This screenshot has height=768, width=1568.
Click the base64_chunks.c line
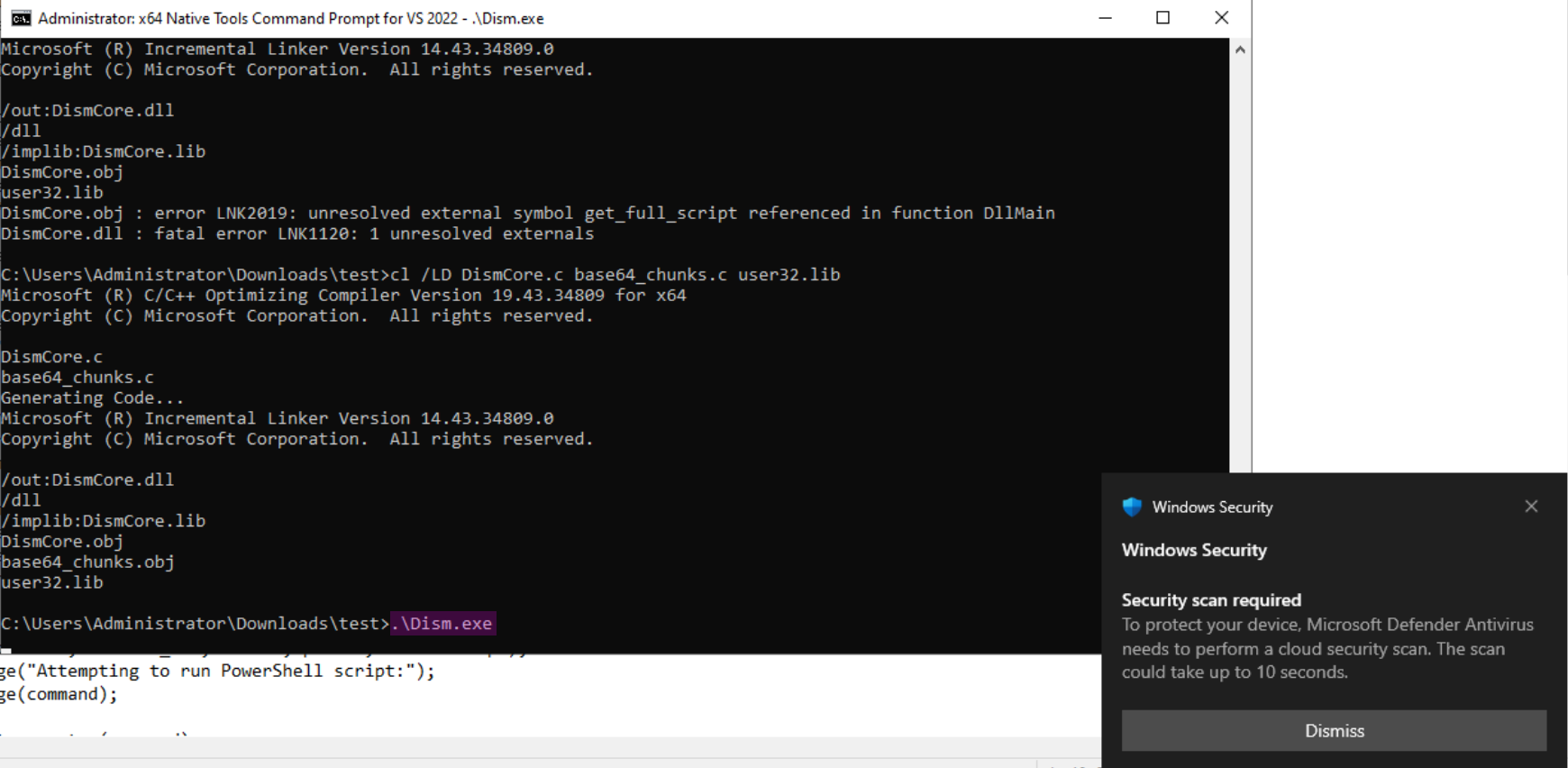[77, 378]
